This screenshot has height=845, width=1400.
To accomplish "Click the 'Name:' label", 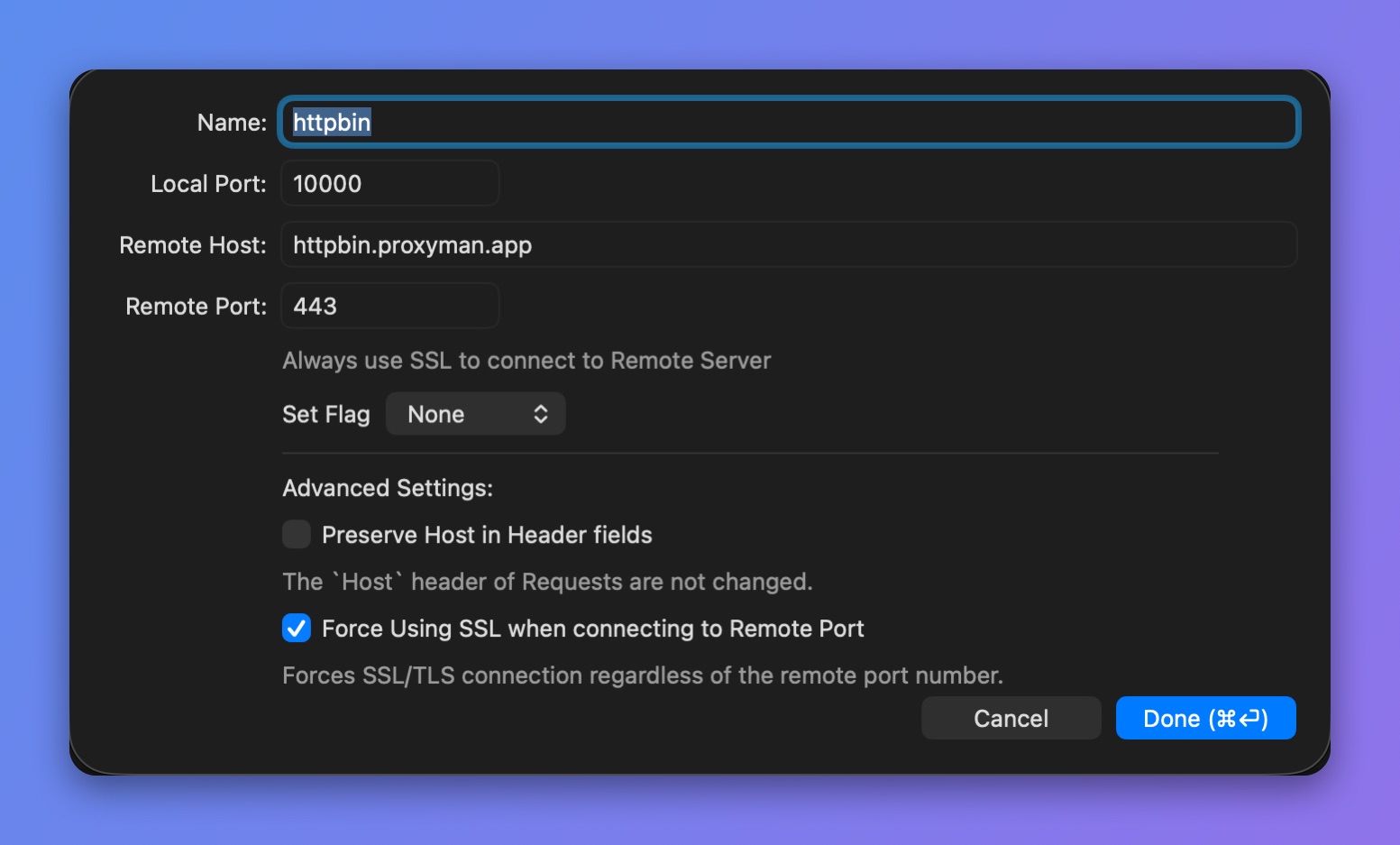I will (x=232, y=123).
